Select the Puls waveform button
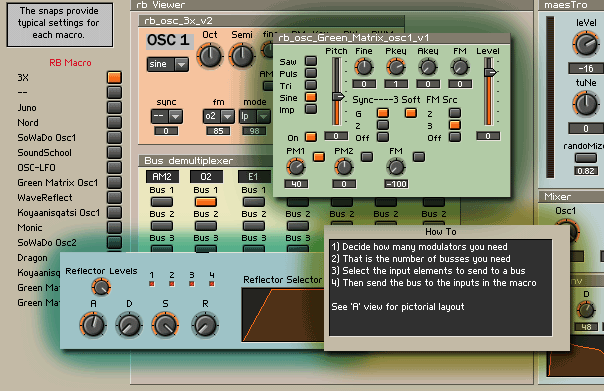The height and width of the screenshot is (391, 604). pos(311,73)
